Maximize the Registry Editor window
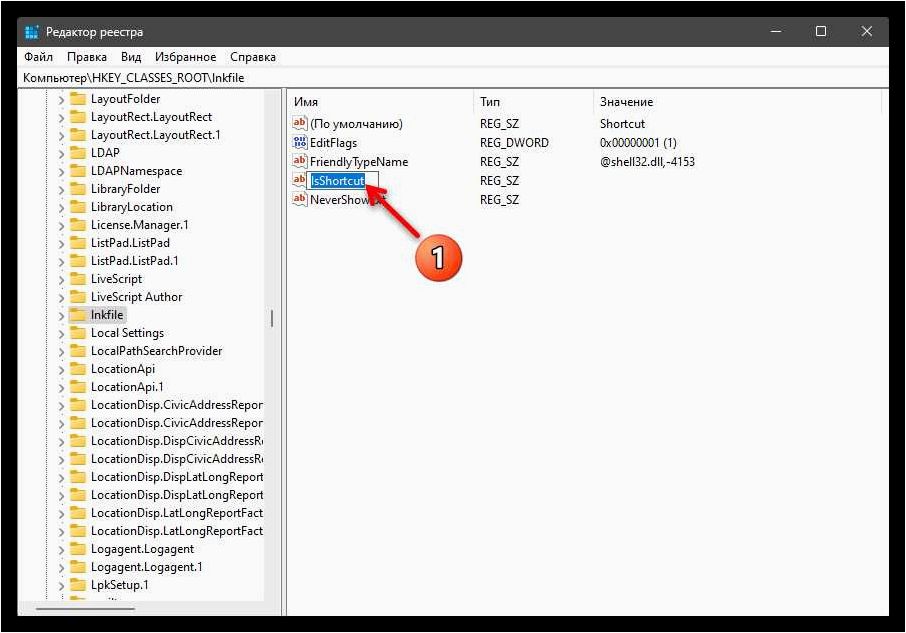 [x=820, y=31]
